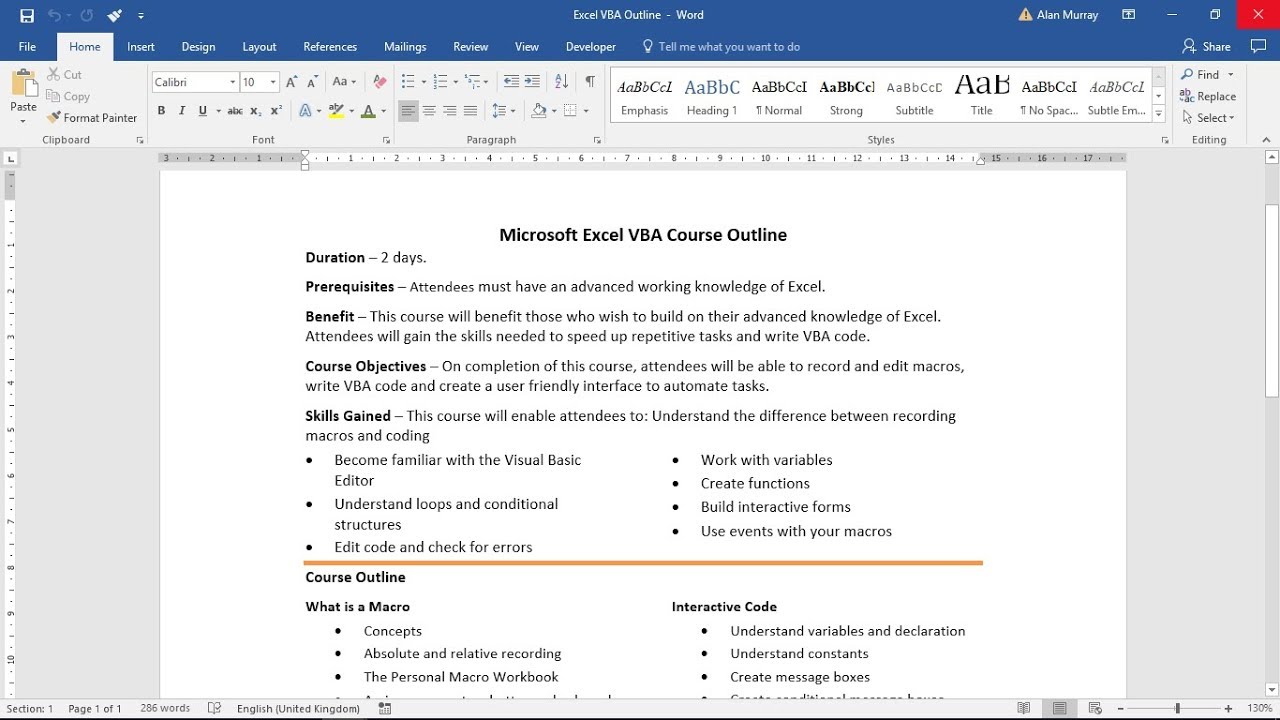Click the Replace button in Editing
Screen dimensions: 1280x720
1208,97
